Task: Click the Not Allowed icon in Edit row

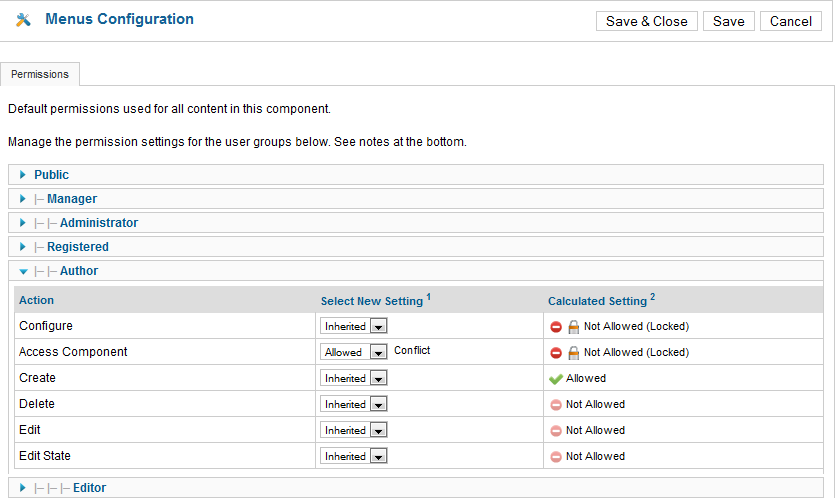Action: click(x=556, y=430)
